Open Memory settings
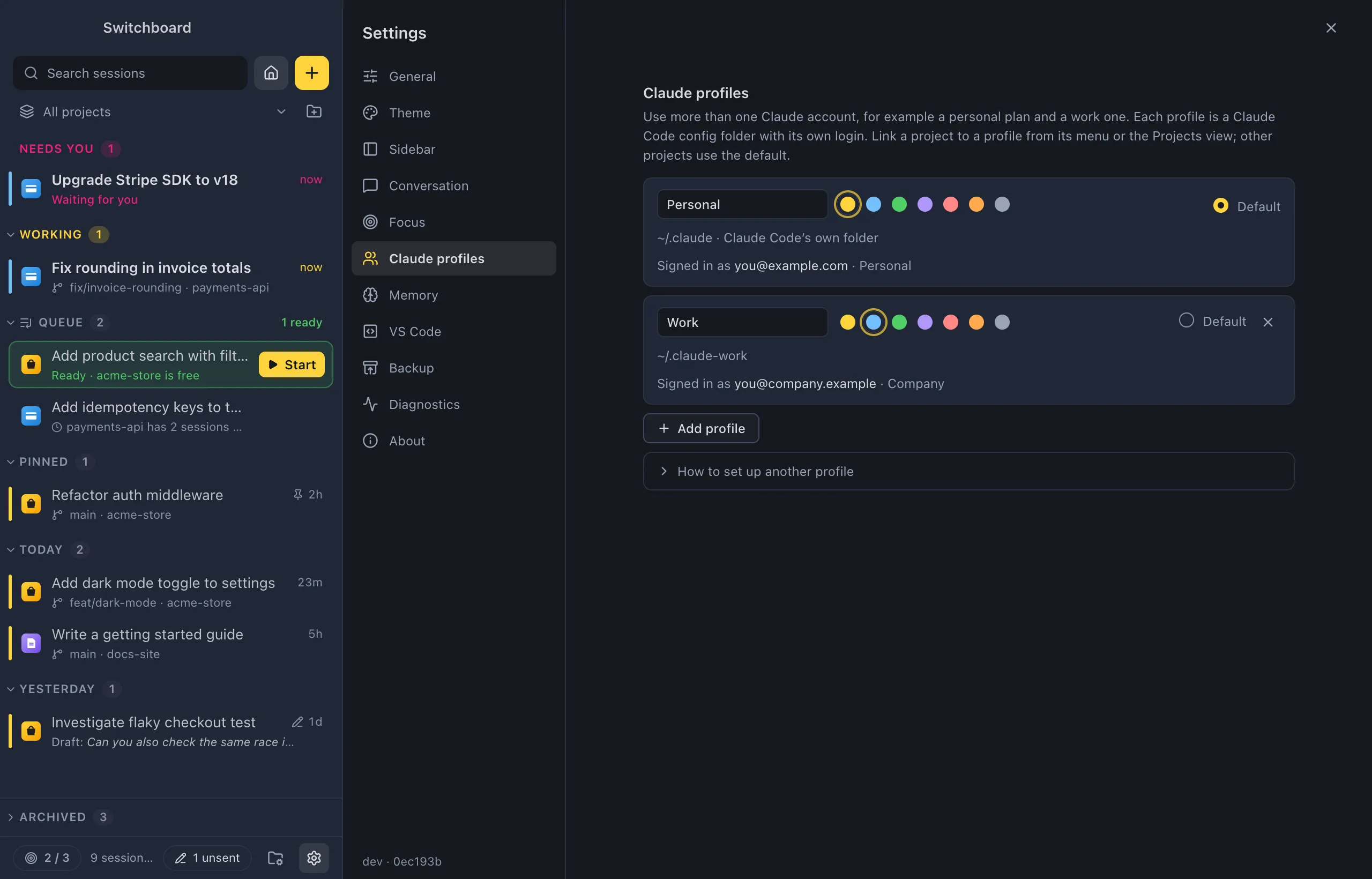The height and width of the screenshot is (879, 1372). pyautogui.click(x=454, y=295)
